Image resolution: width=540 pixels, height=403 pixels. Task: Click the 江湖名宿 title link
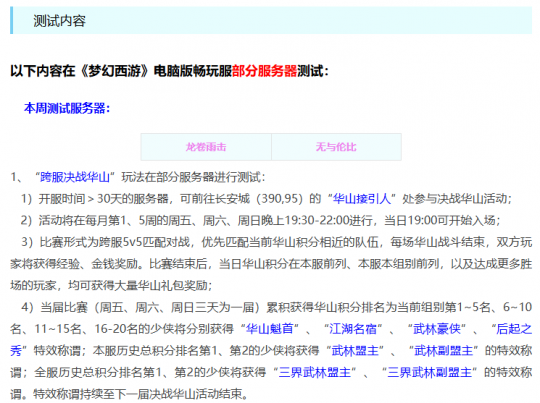353,329
